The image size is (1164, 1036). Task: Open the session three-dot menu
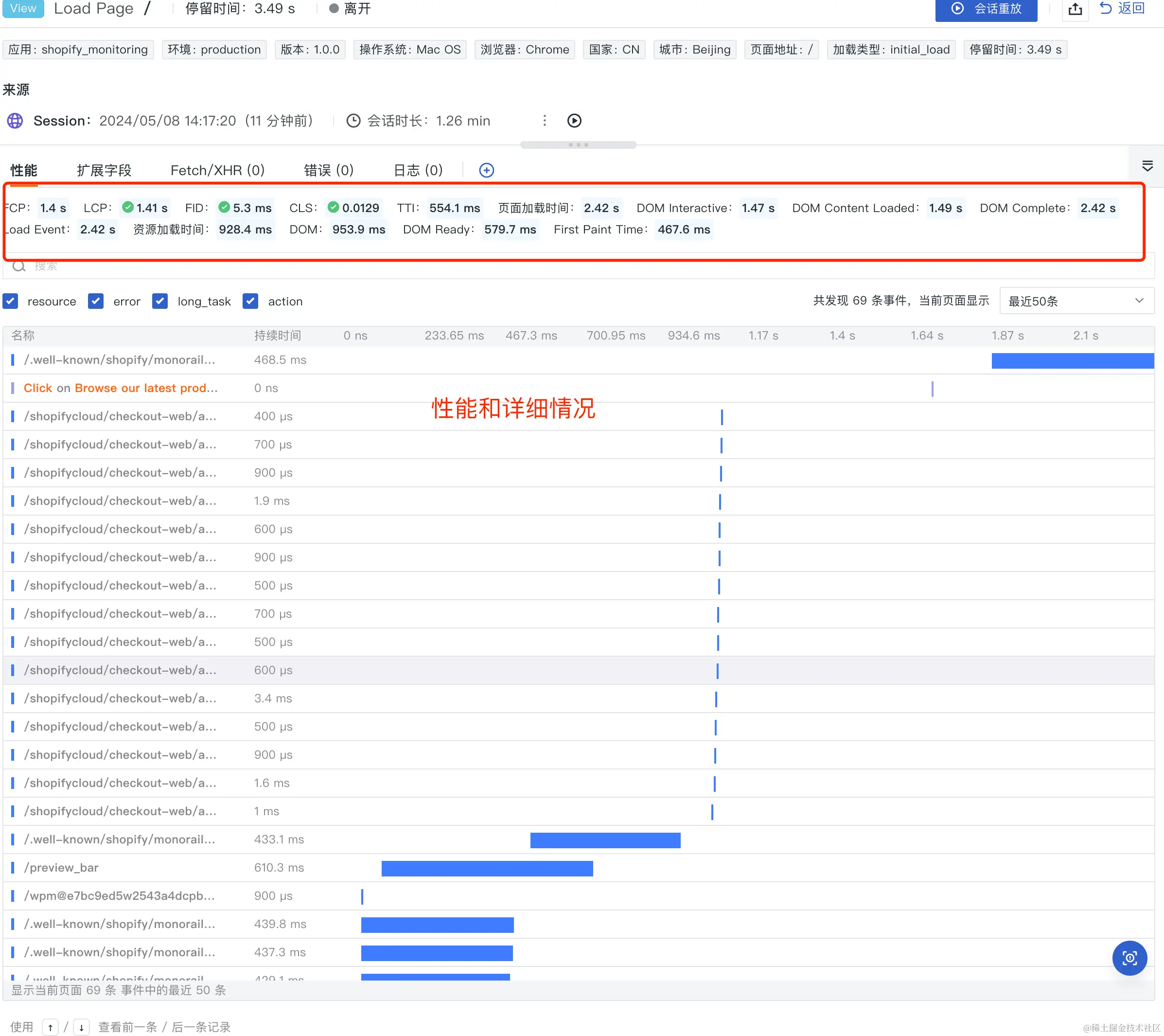click(545, 121)
